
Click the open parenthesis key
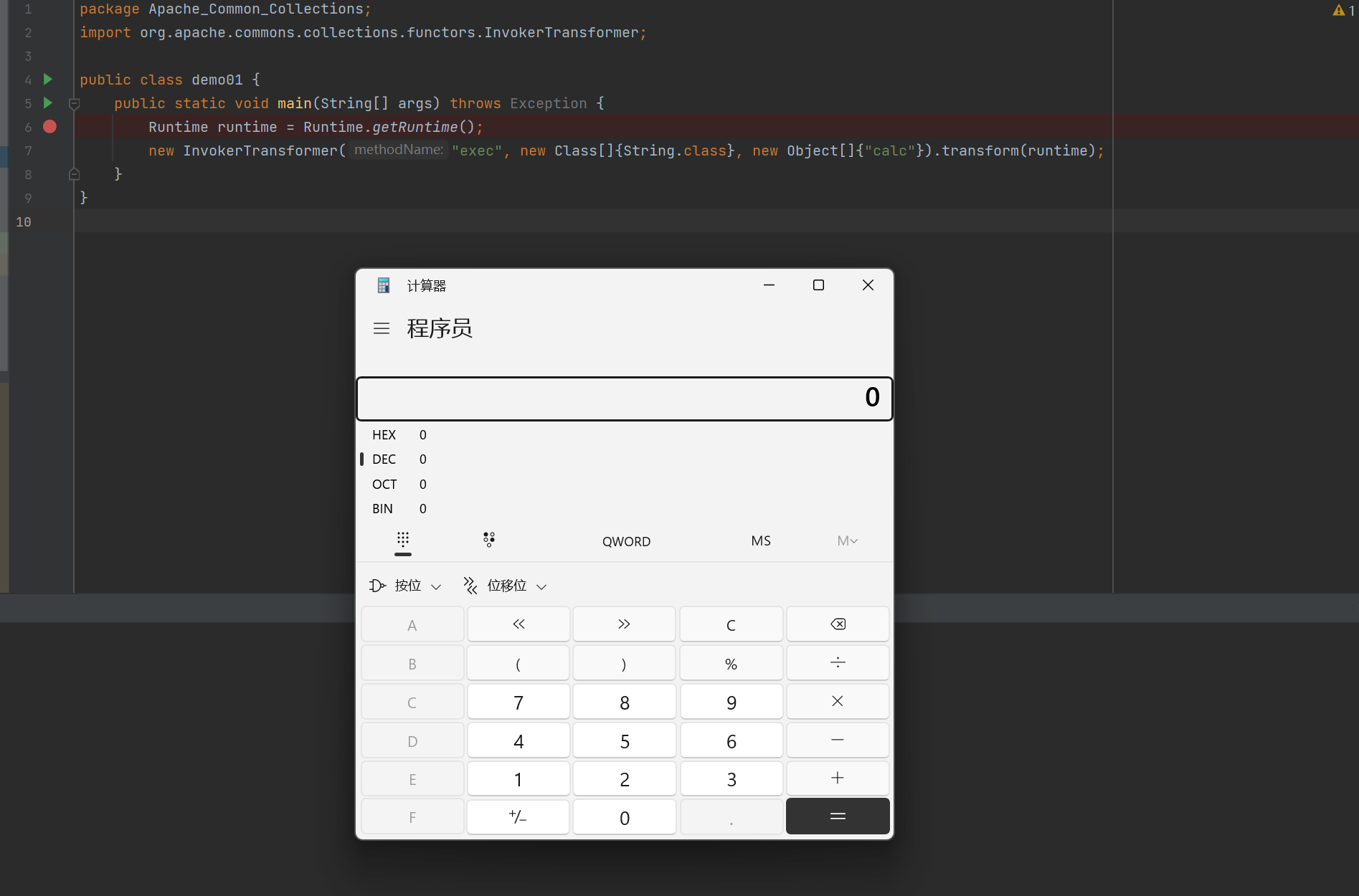(x=518, y=663)
